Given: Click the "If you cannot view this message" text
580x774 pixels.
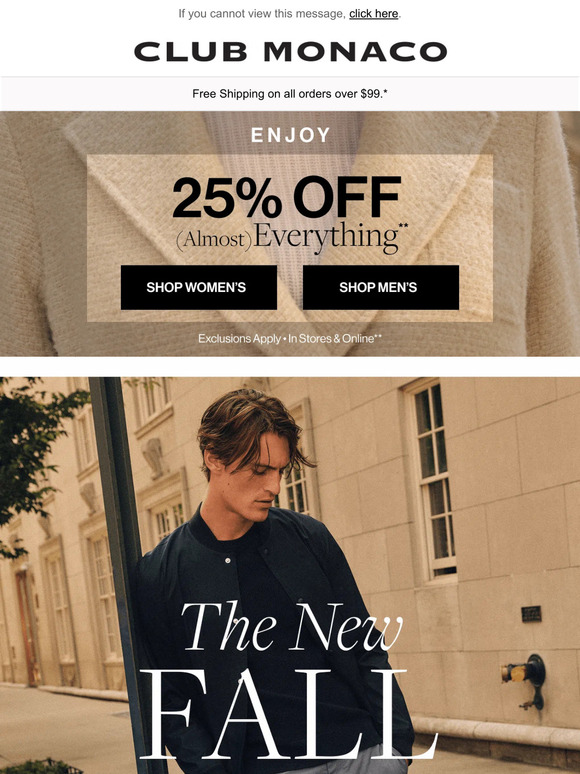Looking at the screenshot, I should tap(262, 14).
